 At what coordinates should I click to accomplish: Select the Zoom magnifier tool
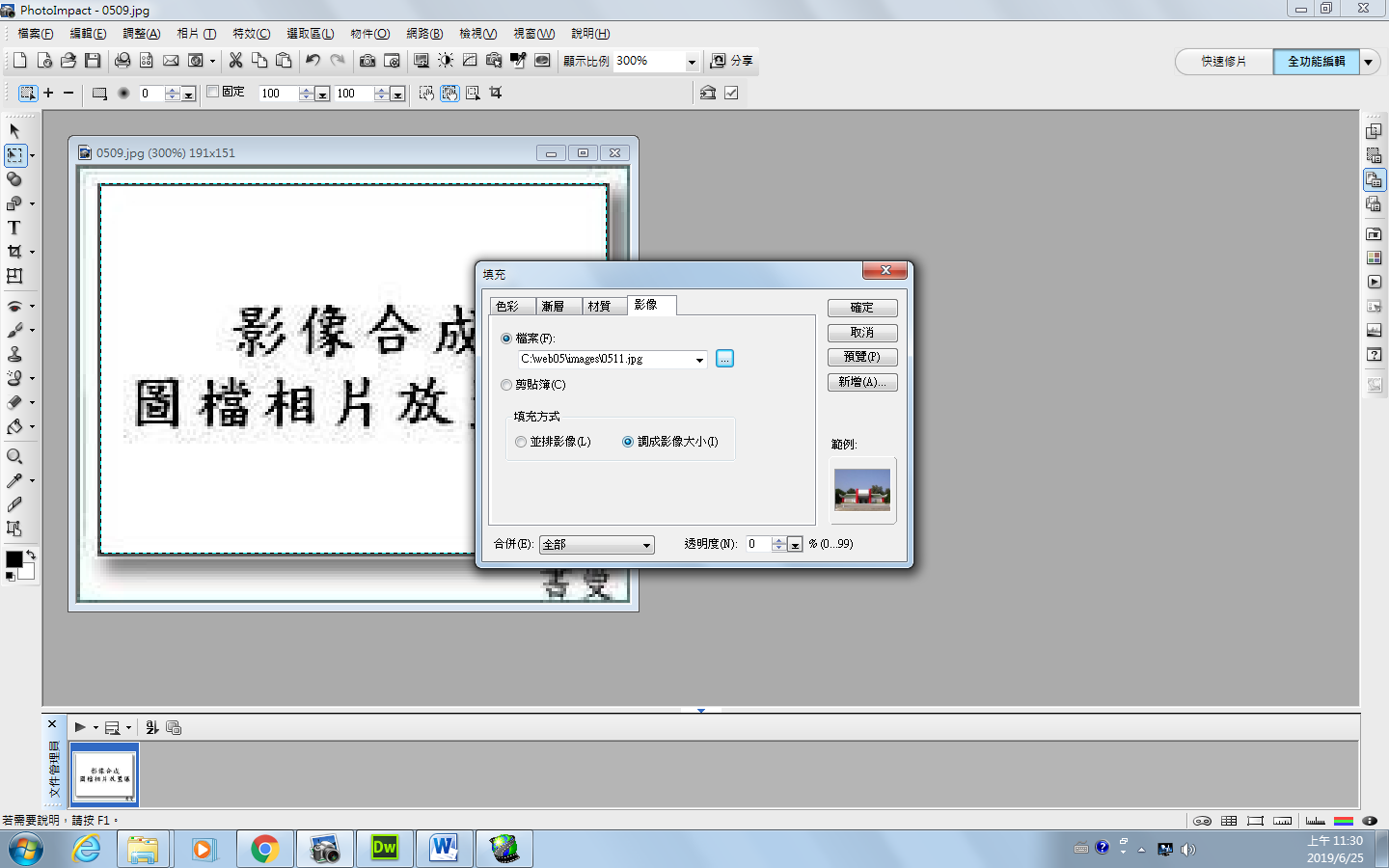click(x=14, y=456)
